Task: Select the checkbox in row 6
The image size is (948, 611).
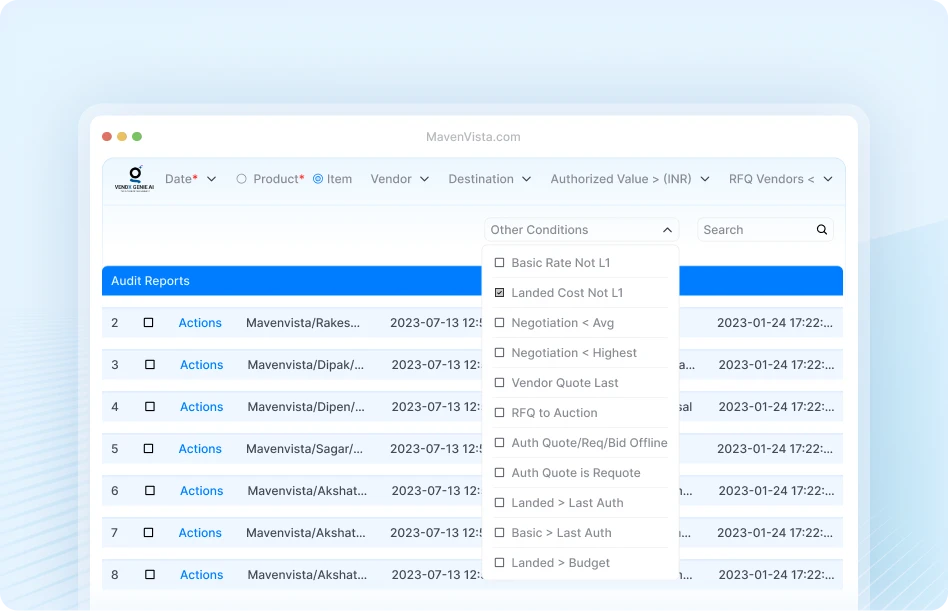Action: coord(150,491)
